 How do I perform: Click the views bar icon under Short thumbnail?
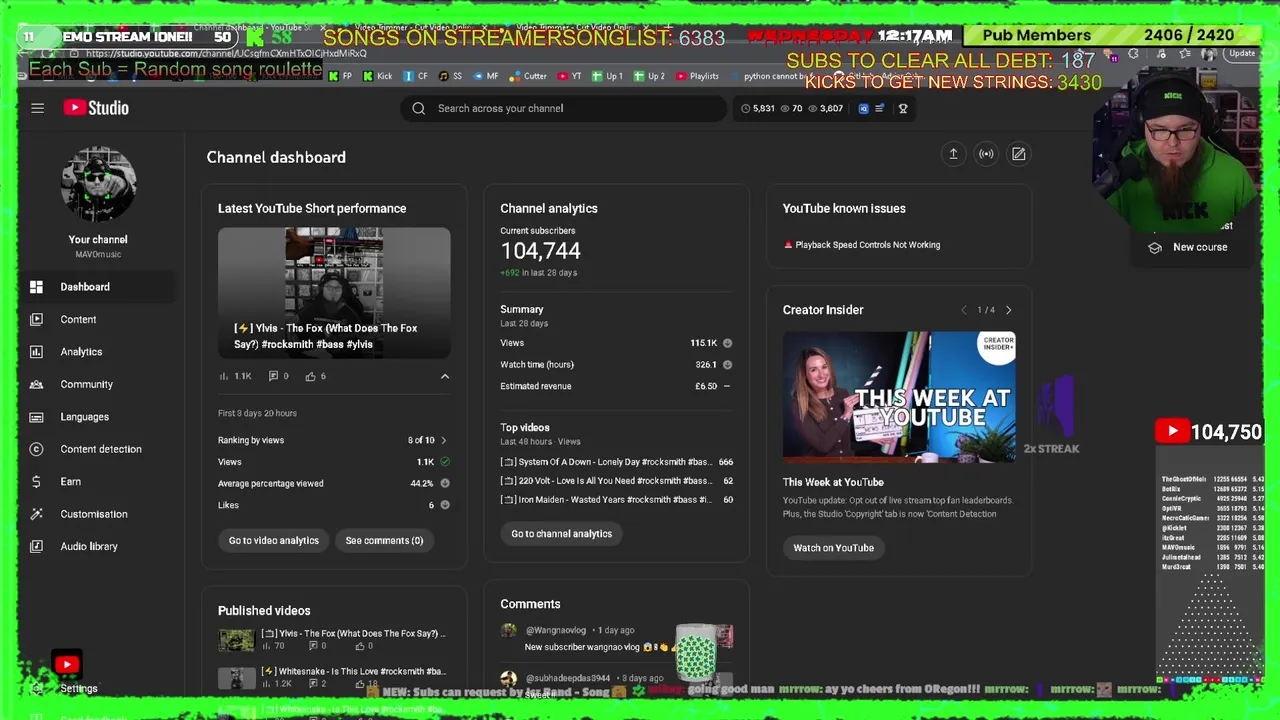224,376
